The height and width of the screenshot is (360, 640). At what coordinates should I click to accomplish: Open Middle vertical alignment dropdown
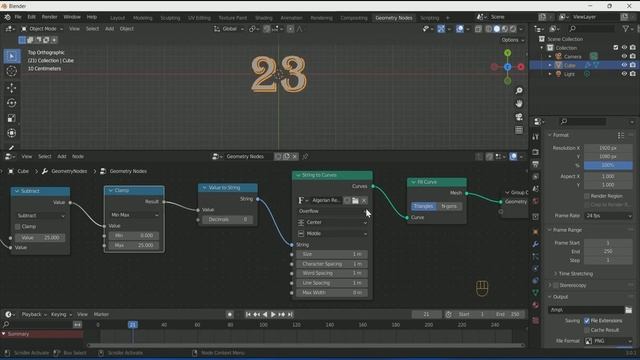coord(332,233)
